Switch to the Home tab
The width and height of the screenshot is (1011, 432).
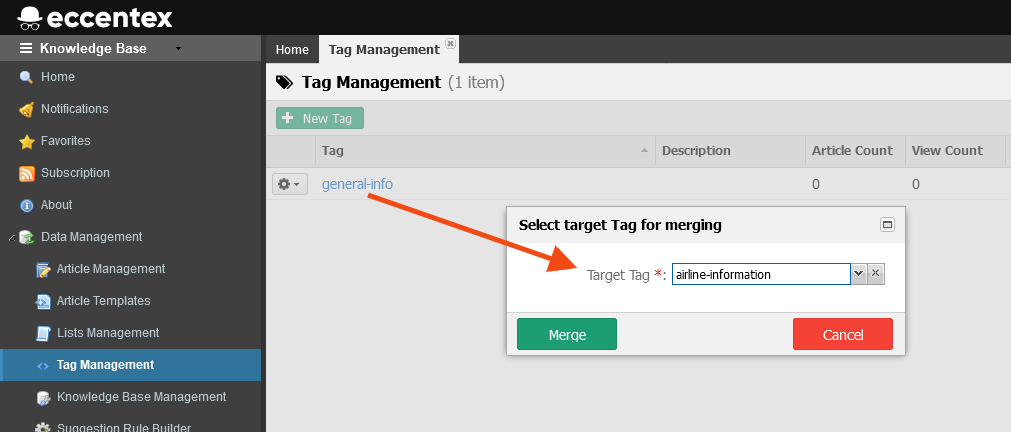292,50
